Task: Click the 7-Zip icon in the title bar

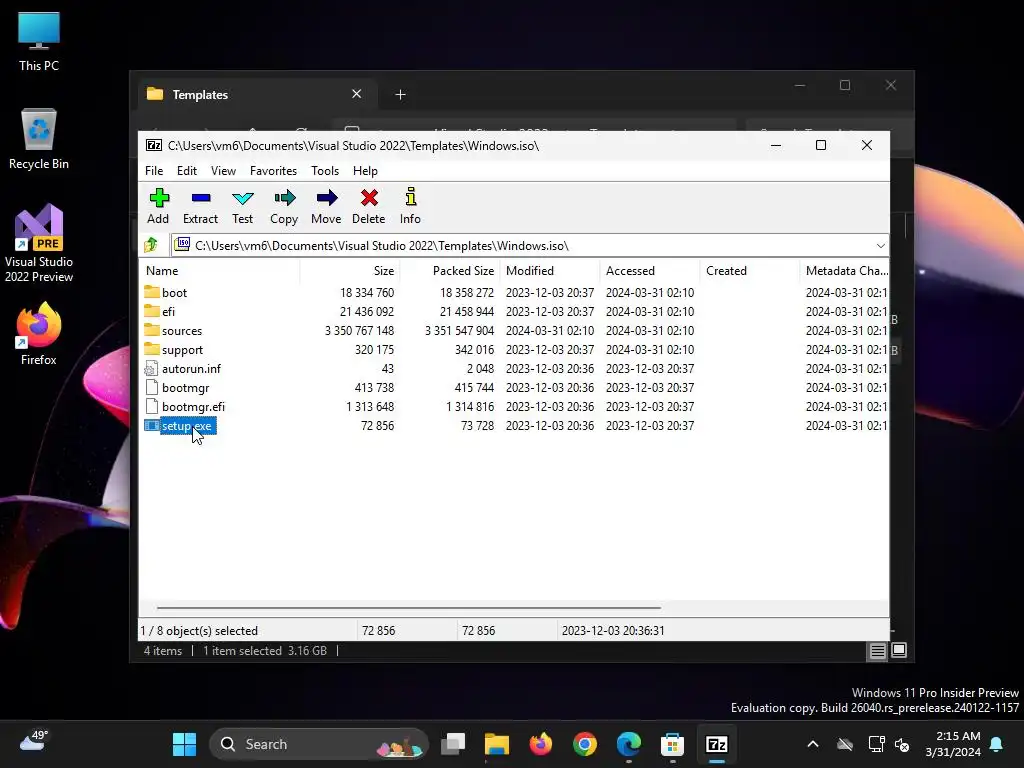Action: click(154, 146)
